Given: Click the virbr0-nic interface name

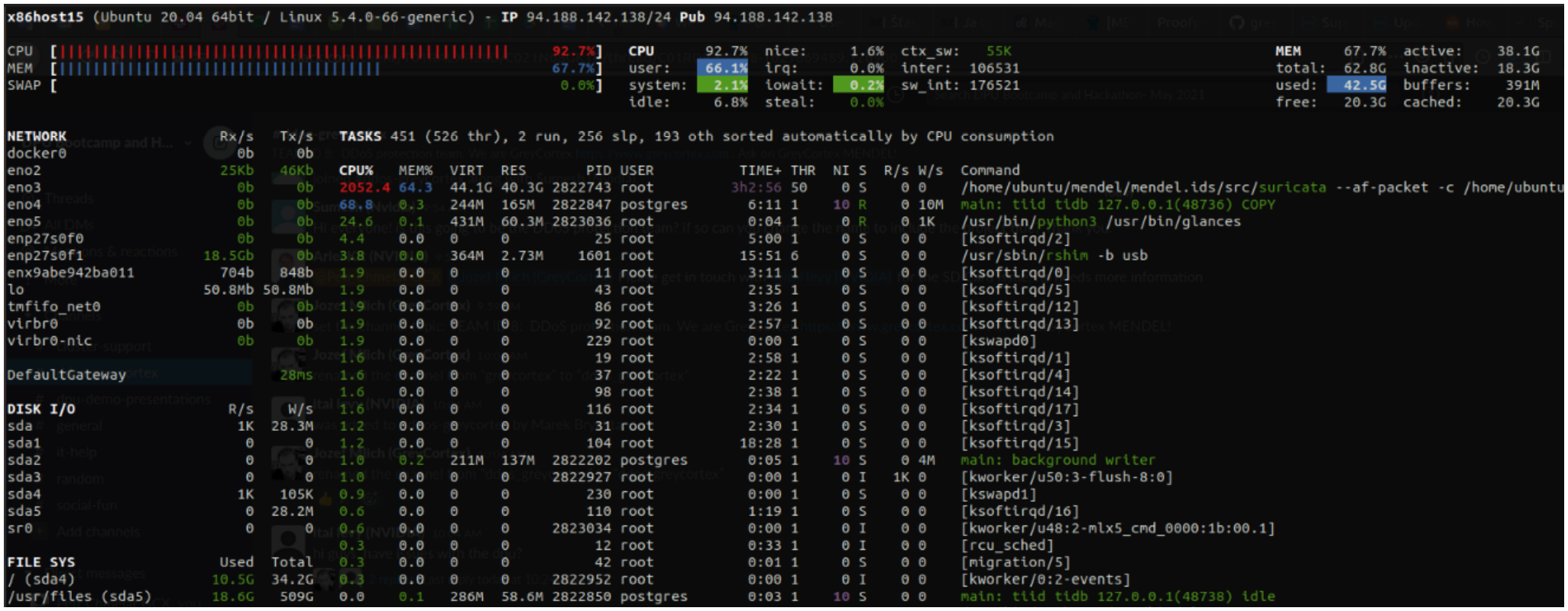Looking at the screenshot, I should [50, 341].
